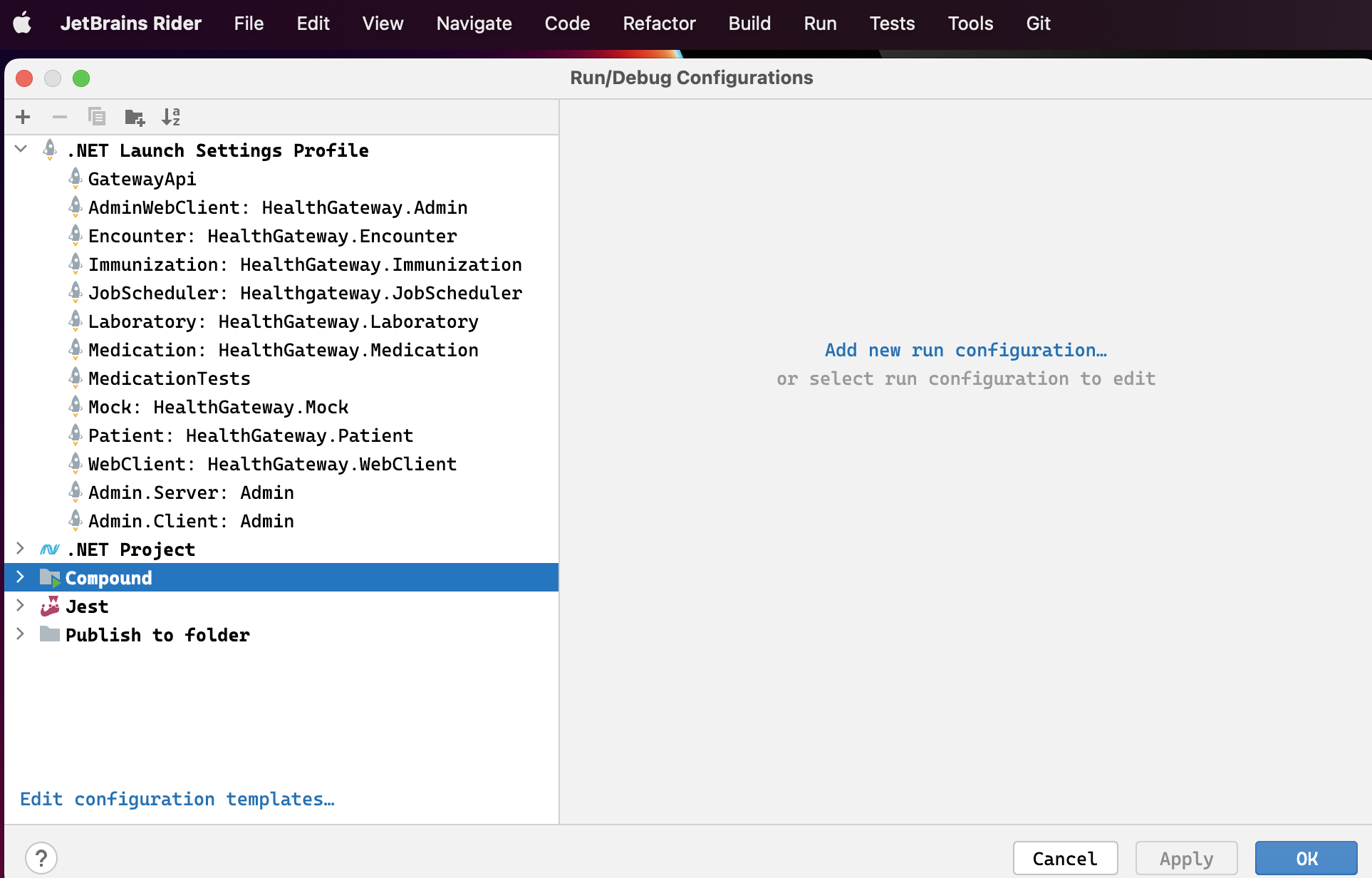Click the rocket icon beside GatewayApi
The height and width of the screenshot is (878, 1372).
point(76,178)
